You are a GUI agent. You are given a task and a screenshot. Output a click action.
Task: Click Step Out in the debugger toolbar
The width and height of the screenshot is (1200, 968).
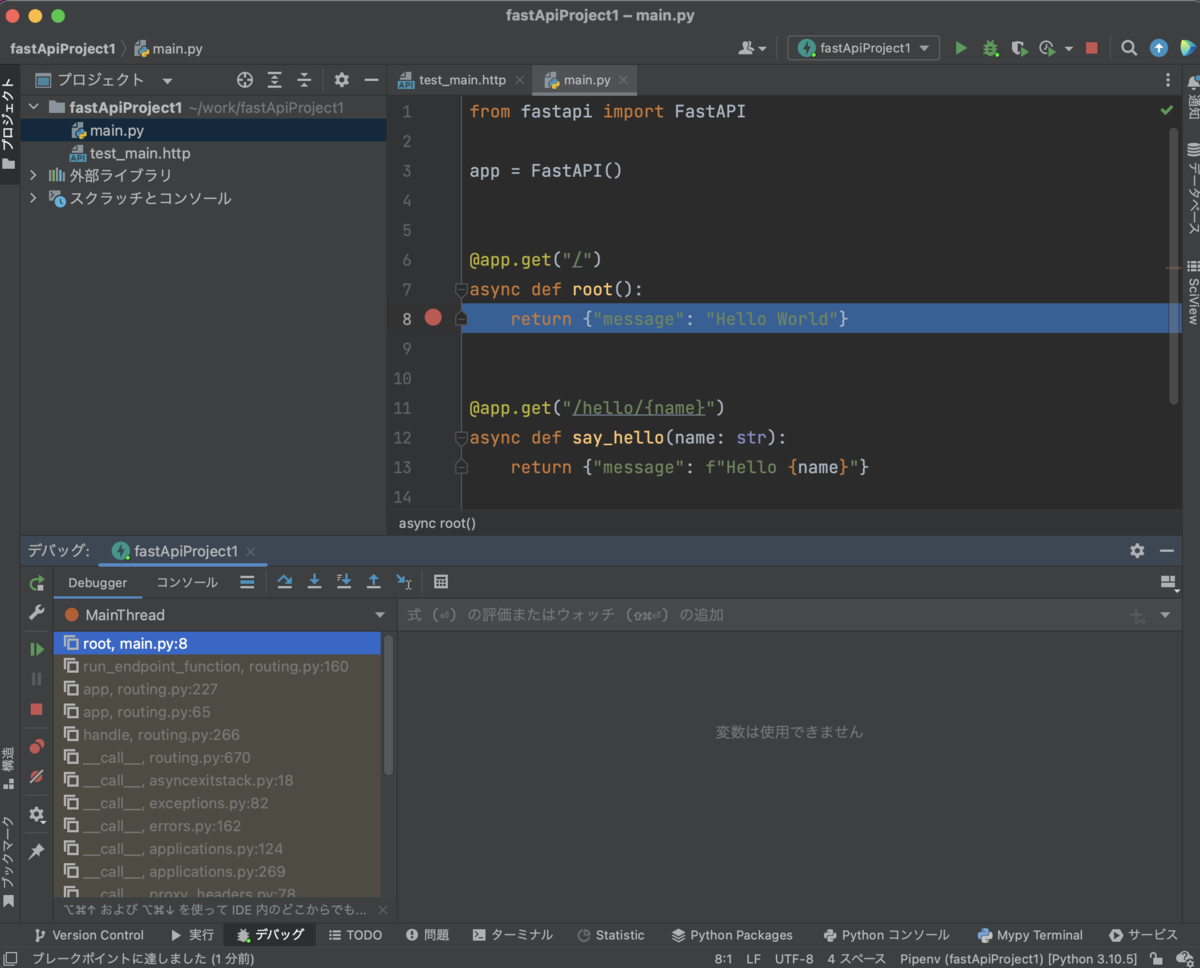tap(374, 582)
